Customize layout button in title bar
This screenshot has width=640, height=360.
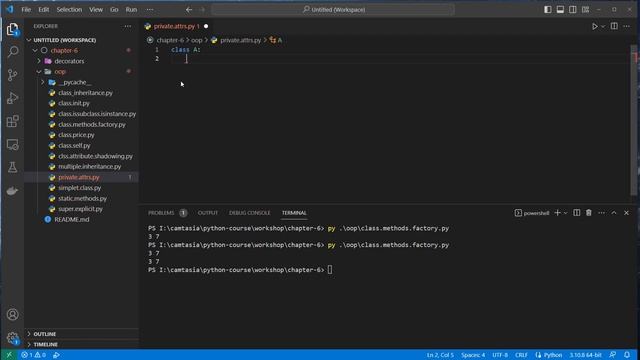585,9
